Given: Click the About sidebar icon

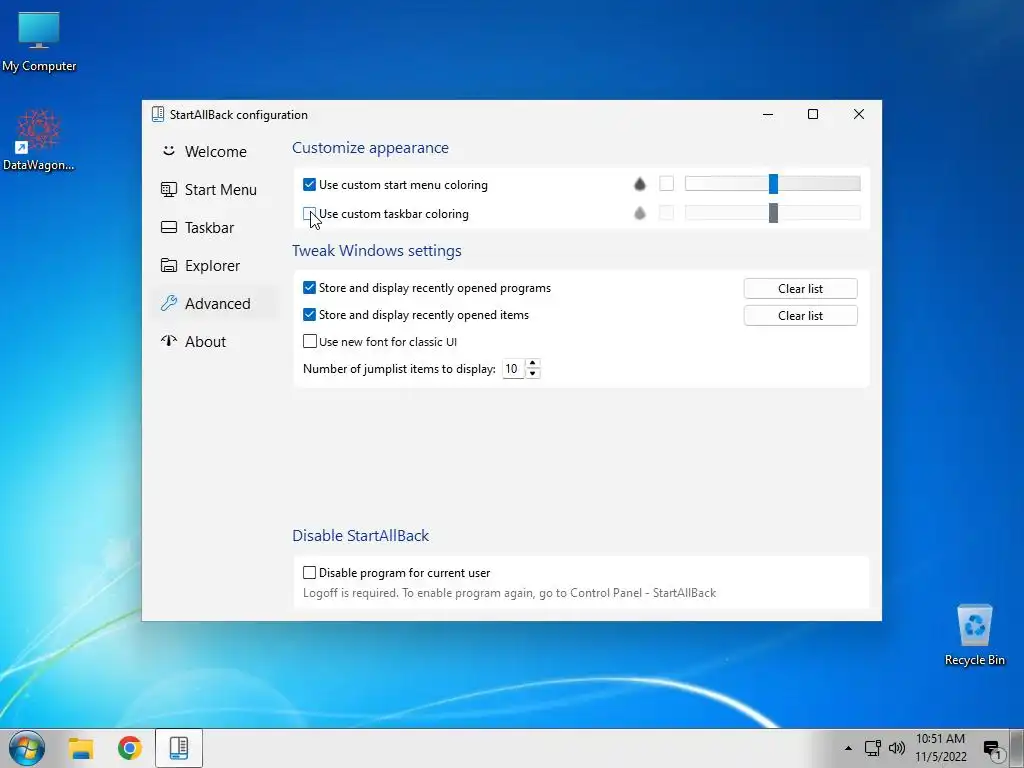Looking at the screenshot, I should 168,340.
